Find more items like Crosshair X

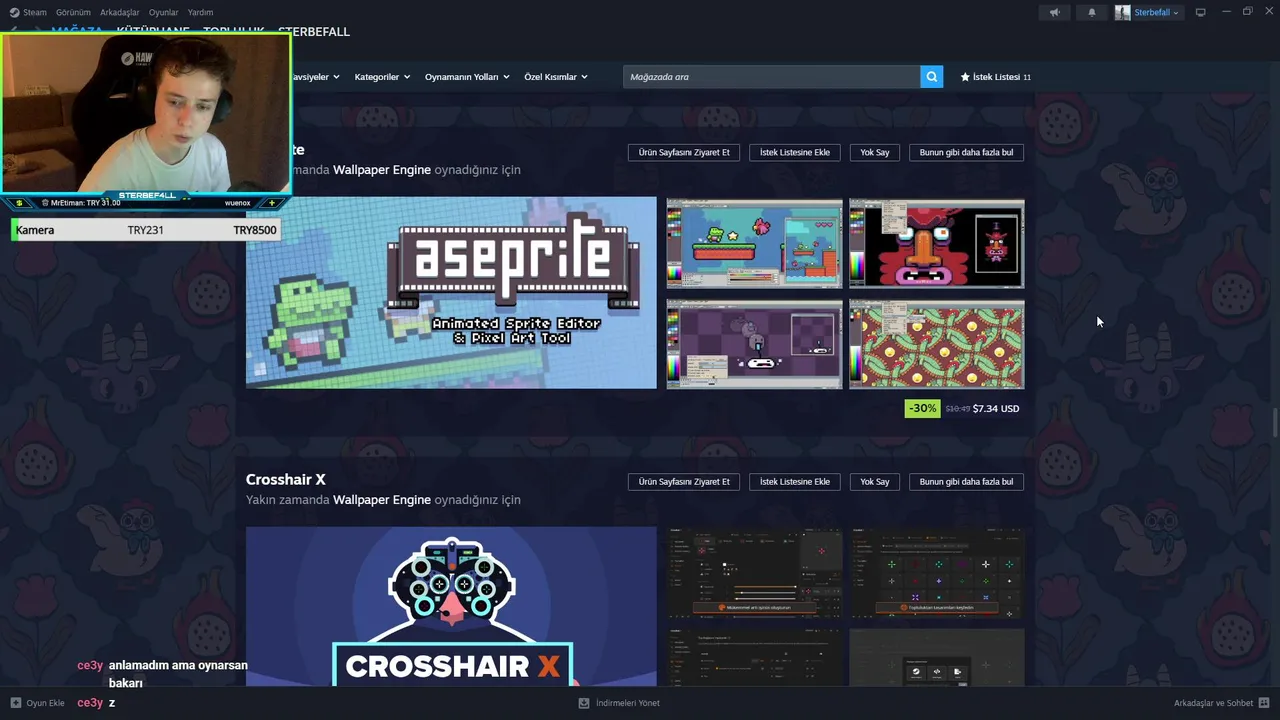tap(966, 481)
